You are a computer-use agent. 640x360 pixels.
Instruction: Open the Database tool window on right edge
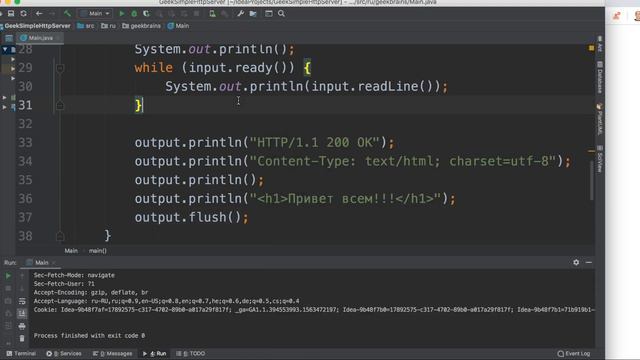coord(600,77)
